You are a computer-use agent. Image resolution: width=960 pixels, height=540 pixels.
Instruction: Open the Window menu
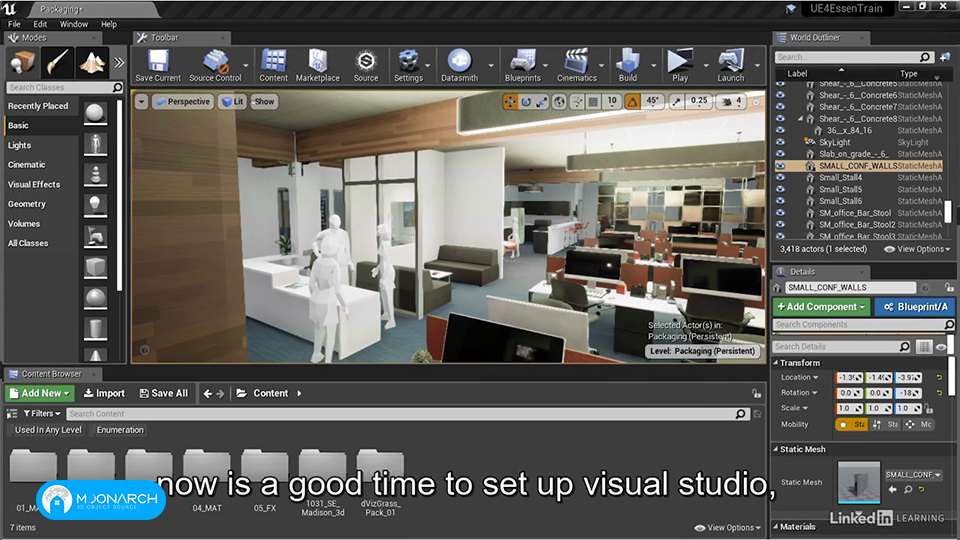click(x=73, y=24)
